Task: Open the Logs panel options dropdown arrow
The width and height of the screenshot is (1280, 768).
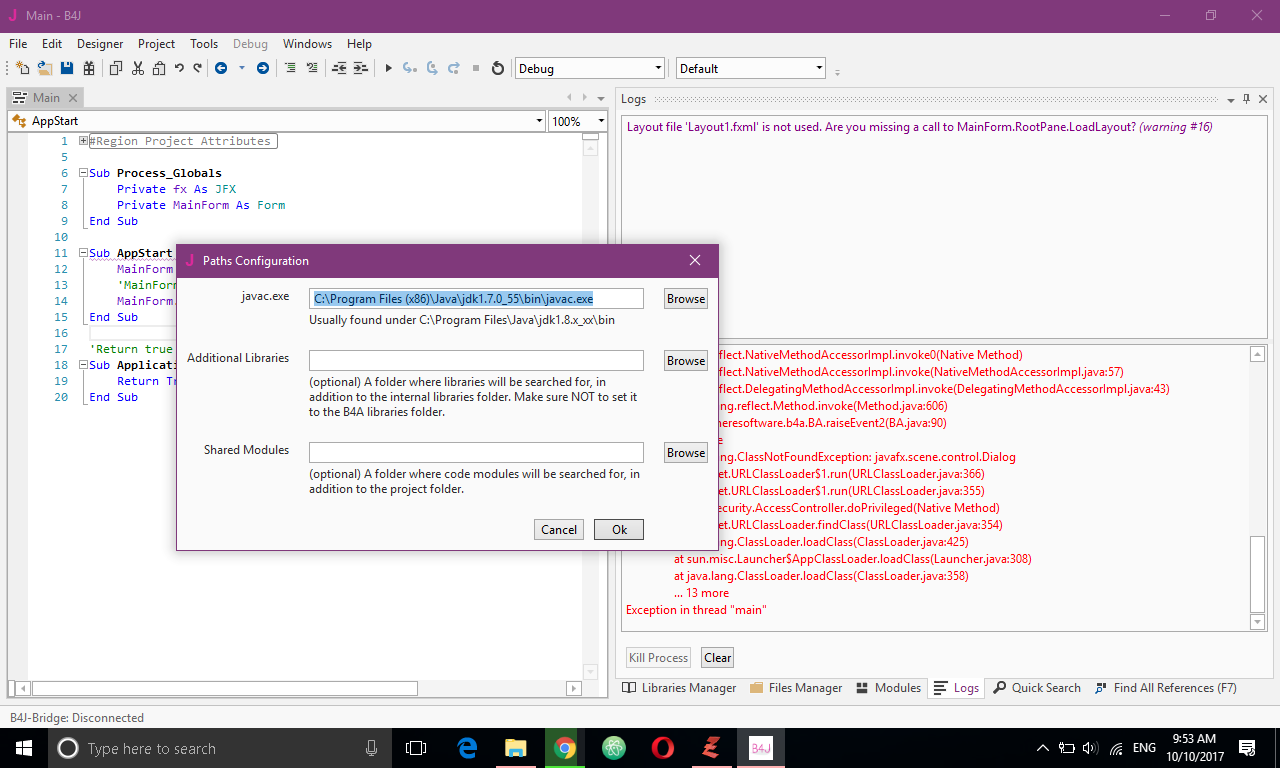Action: (1230, 99)
